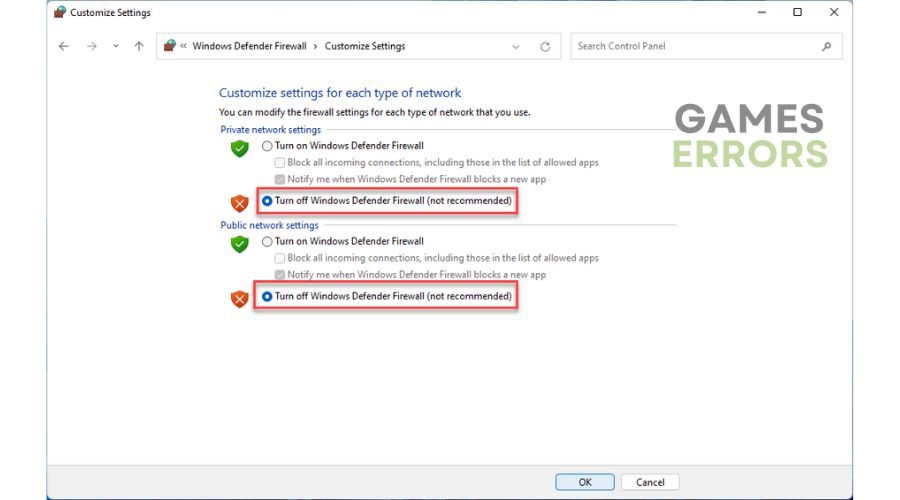Screen dimensions: 900x500
Task: Check private Block all incoming connections
Action: 437,162
